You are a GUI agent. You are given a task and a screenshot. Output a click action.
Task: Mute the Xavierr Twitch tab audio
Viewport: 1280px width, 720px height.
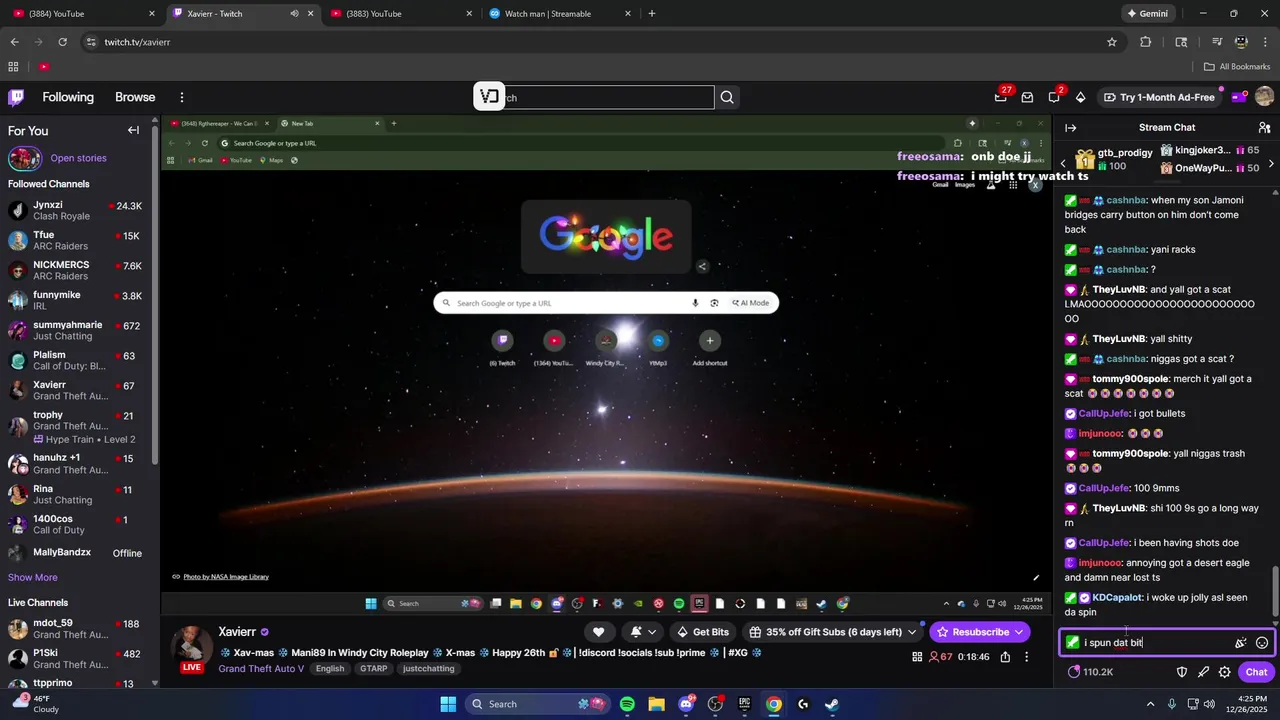pyautogui.click(x=294, y=14)
